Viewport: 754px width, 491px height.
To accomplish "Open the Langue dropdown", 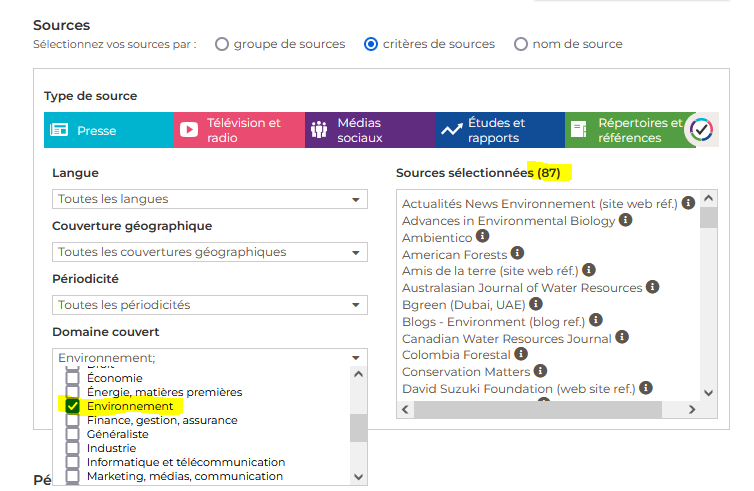I will tap(209, 199).
